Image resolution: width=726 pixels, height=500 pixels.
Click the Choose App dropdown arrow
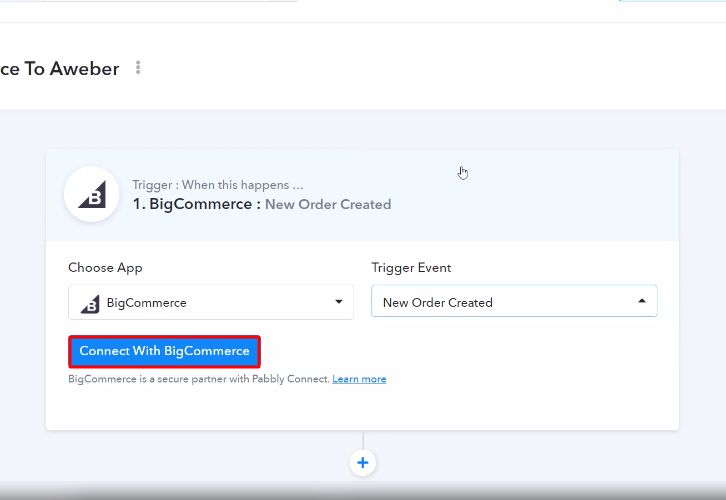point(339,302)
